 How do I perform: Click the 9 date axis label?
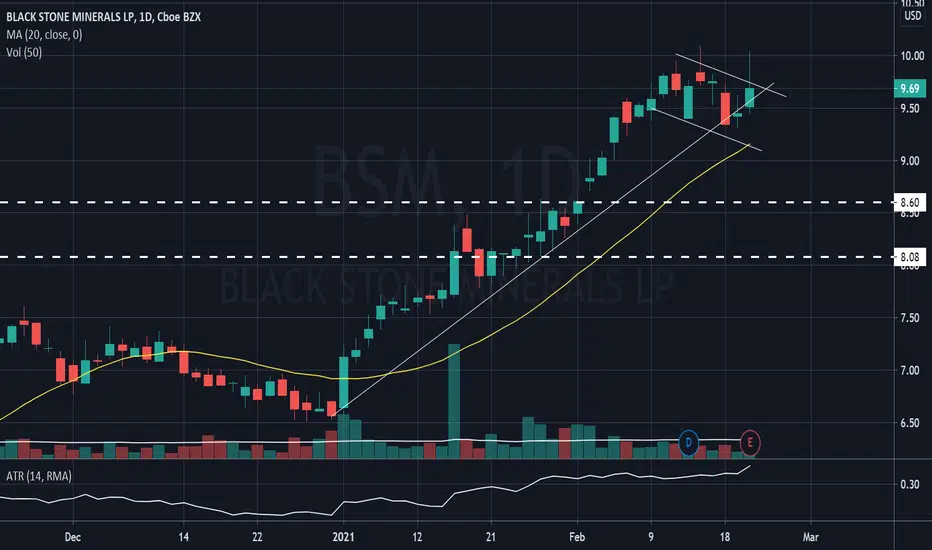coord(651,537)
